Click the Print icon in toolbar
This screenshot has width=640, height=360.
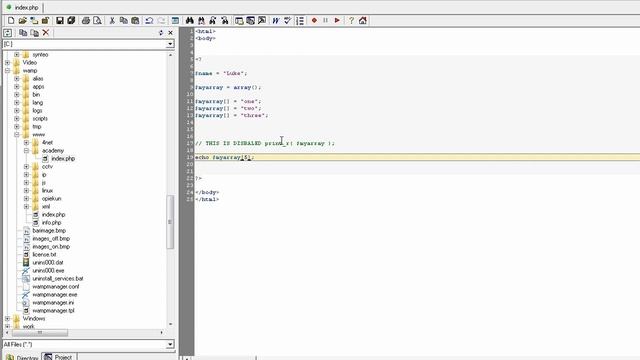click(86, 20)
